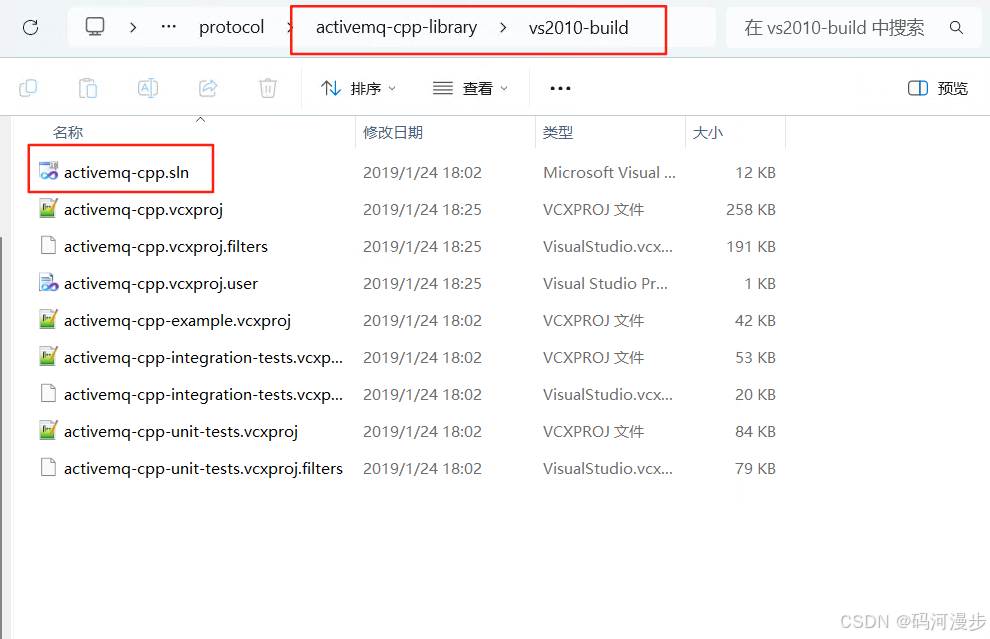Click the activemq-cpp.vcxproj file icon
The height and width of the screenshot is (639, 990).
tap(49, 208)
